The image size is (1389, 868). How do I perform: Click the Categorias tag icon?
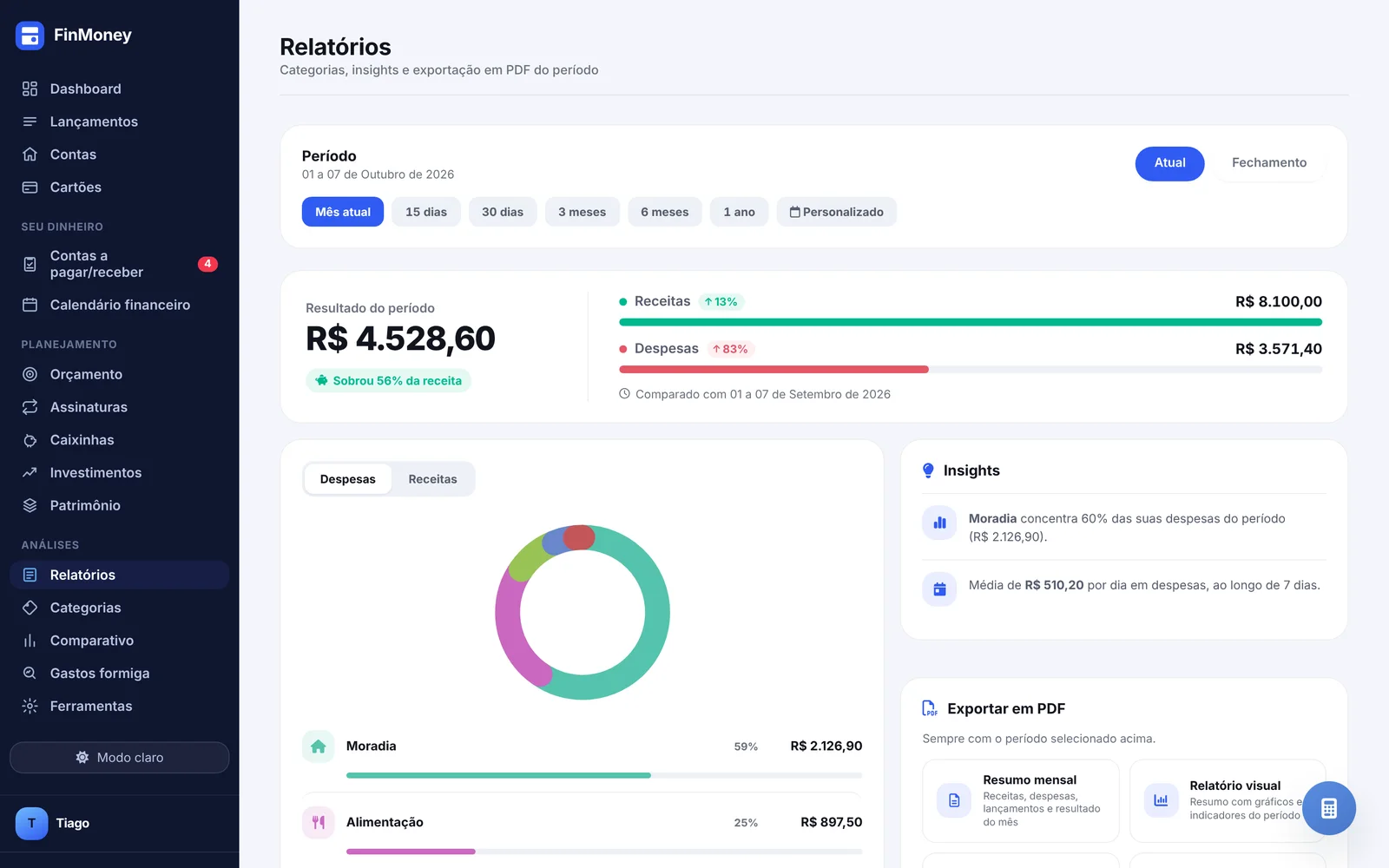[30, 608]
